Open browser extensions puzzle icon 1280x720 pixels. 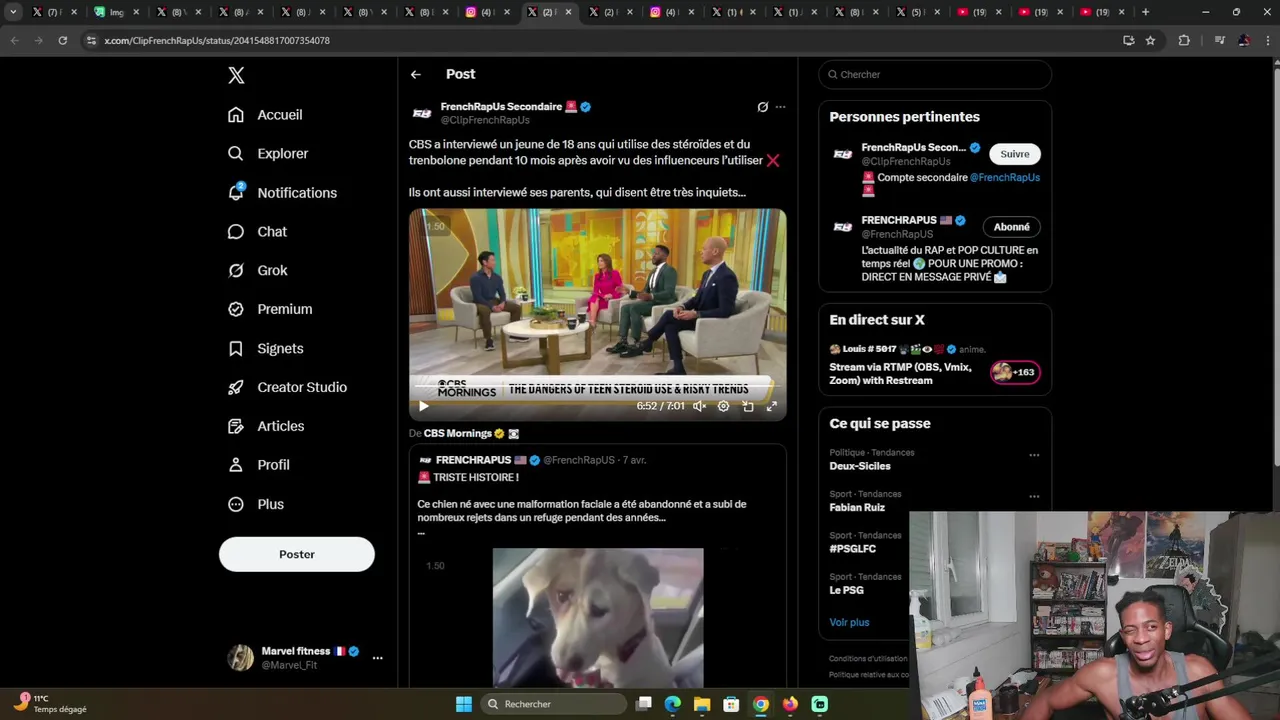coord(1184,41)
